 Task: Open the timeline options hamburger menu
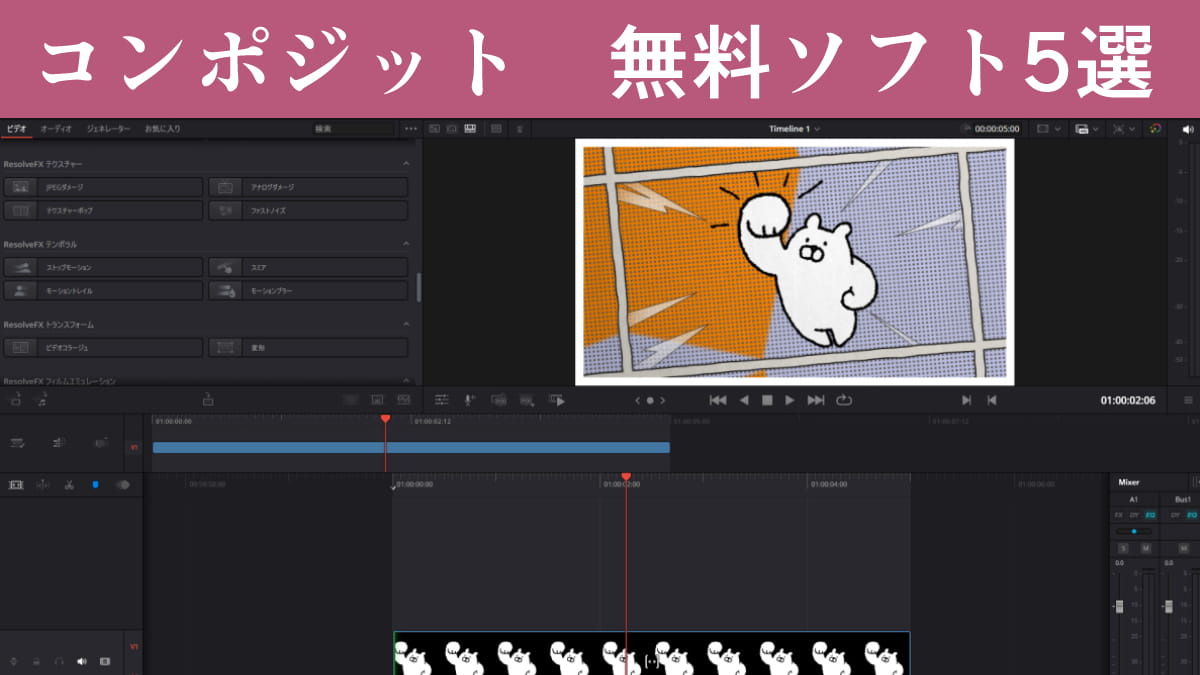click(1188, 400)
